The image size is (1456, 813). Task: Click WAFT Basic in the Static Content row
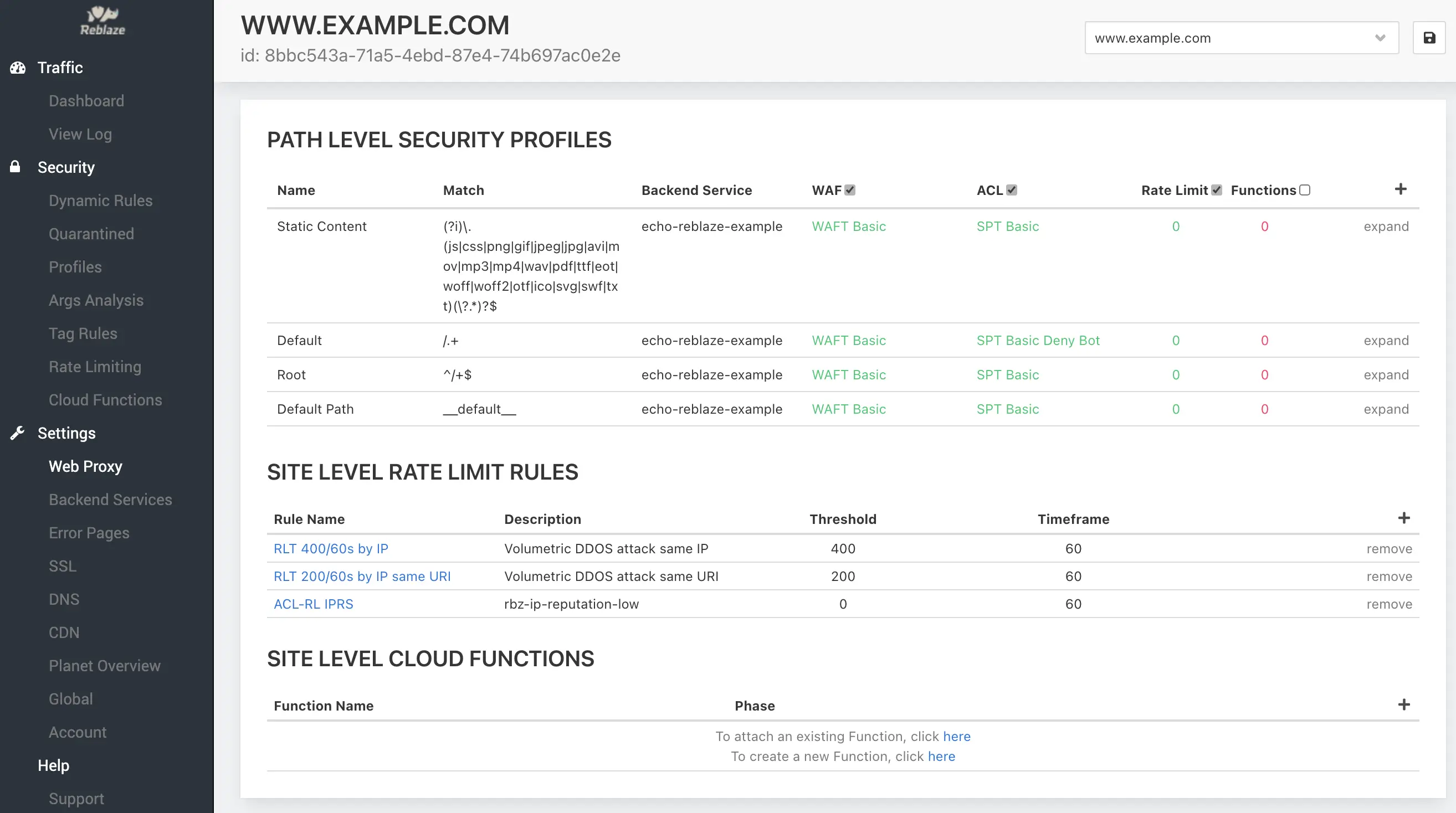[848, 227]
